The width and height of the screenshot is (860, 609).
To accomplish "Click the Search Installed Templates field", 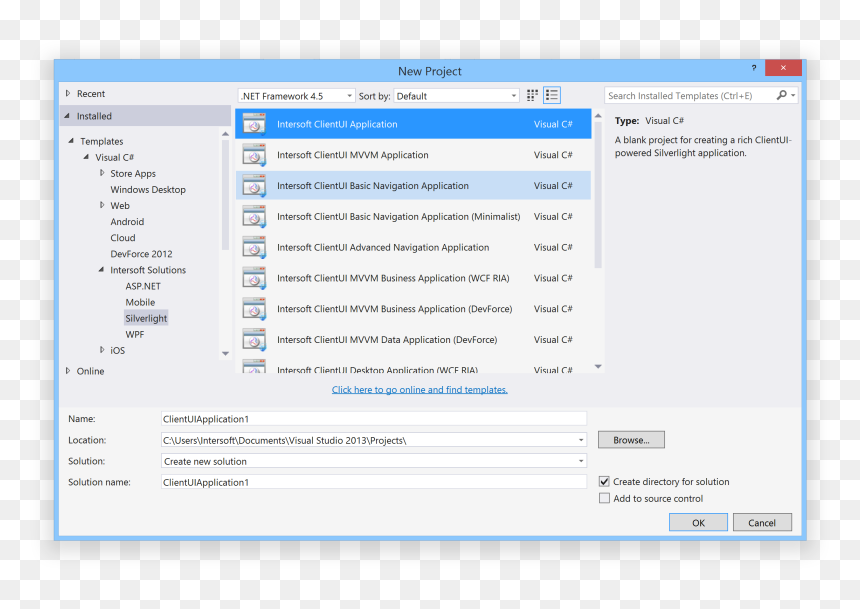I will coord(690,95).
